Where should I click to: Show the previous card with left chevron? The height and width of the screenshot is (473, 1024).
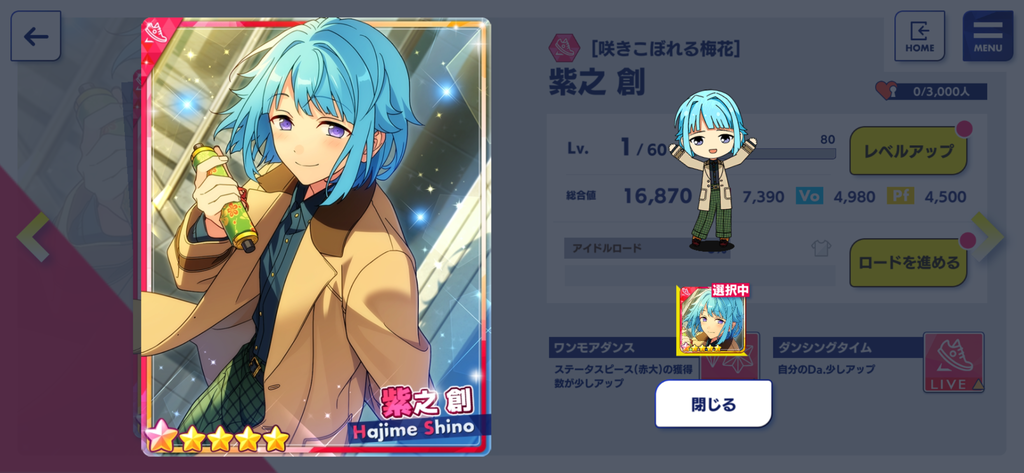33,236
